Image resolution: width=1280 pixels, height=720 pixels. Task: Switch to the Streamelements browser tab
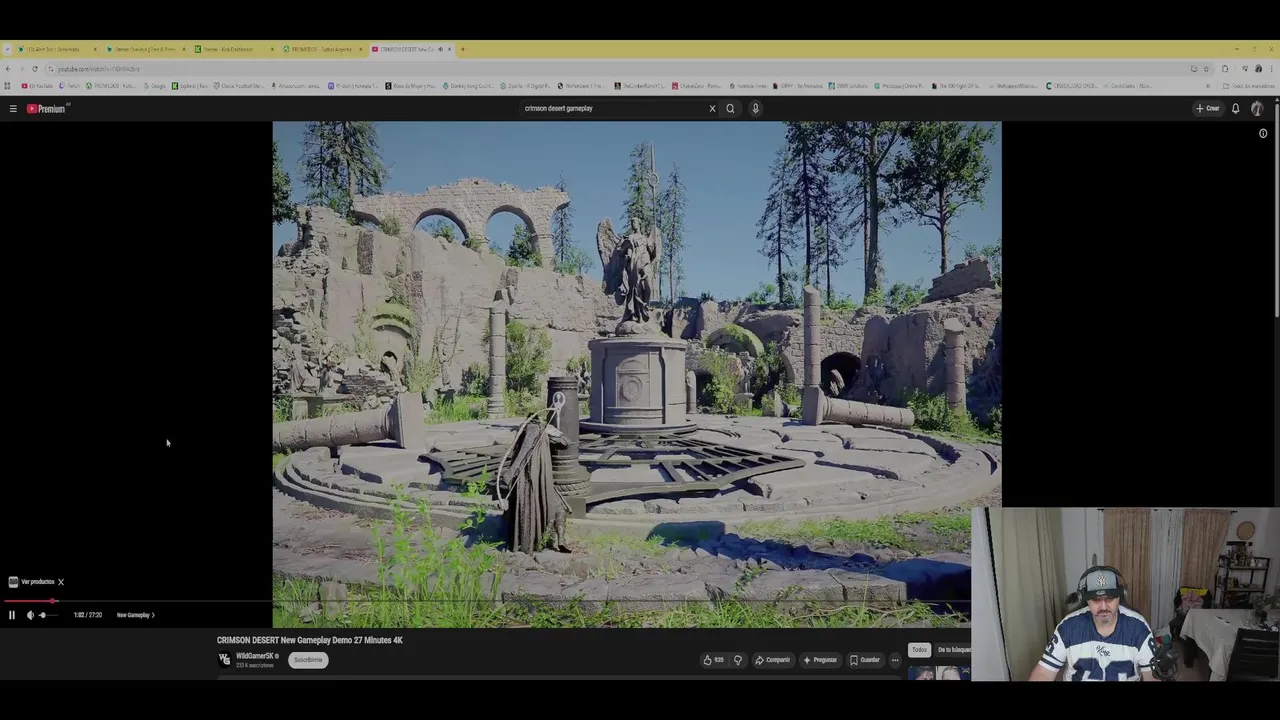click(x=54, y=49)
